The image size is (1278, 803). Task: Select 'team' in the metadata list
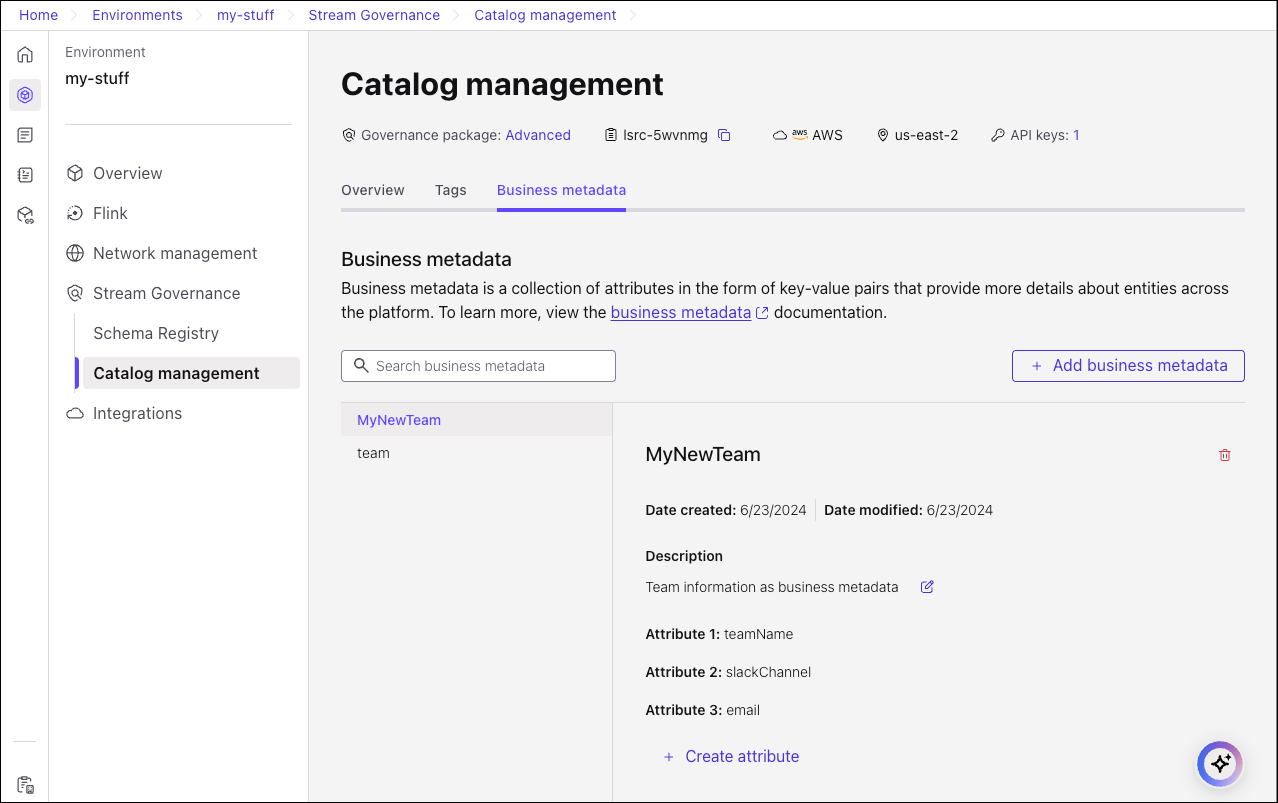click(x=373, y=453)
